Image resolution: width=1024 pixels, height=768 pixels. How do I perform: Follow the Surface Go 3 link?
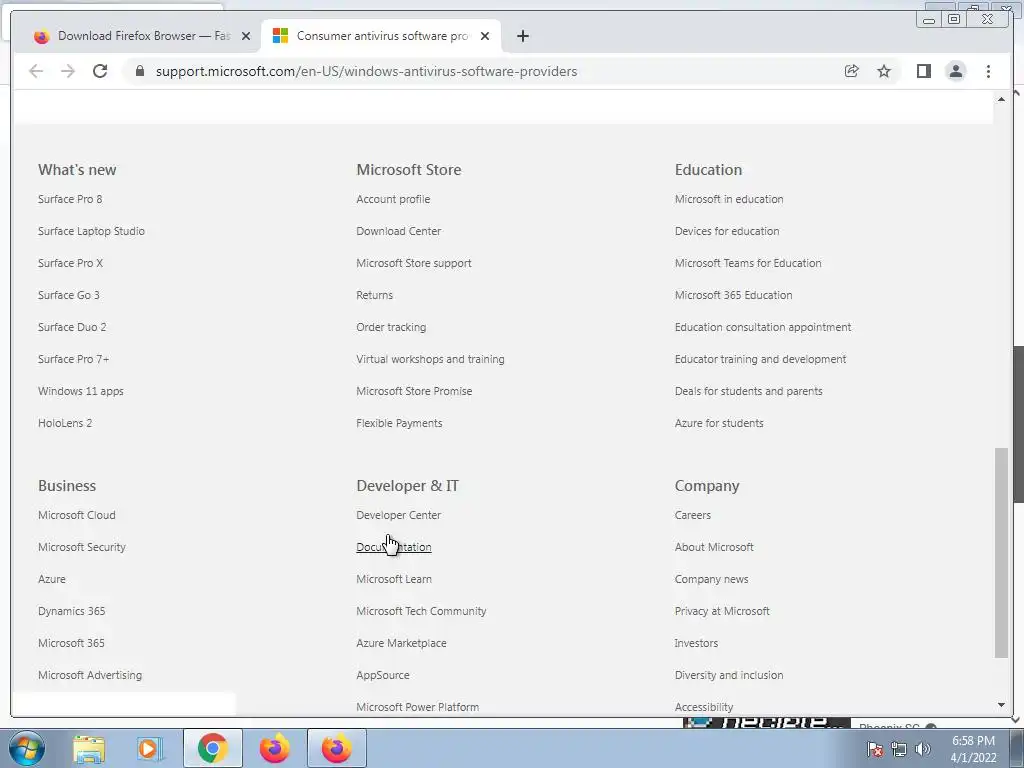(x=69, y=295)
